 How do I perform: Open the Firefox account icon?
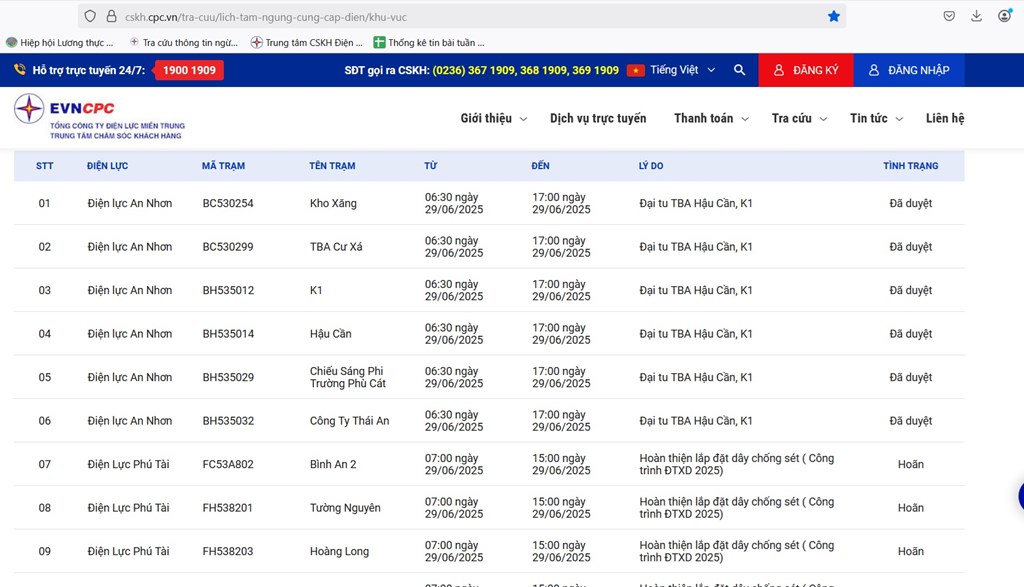point(1006,16)
